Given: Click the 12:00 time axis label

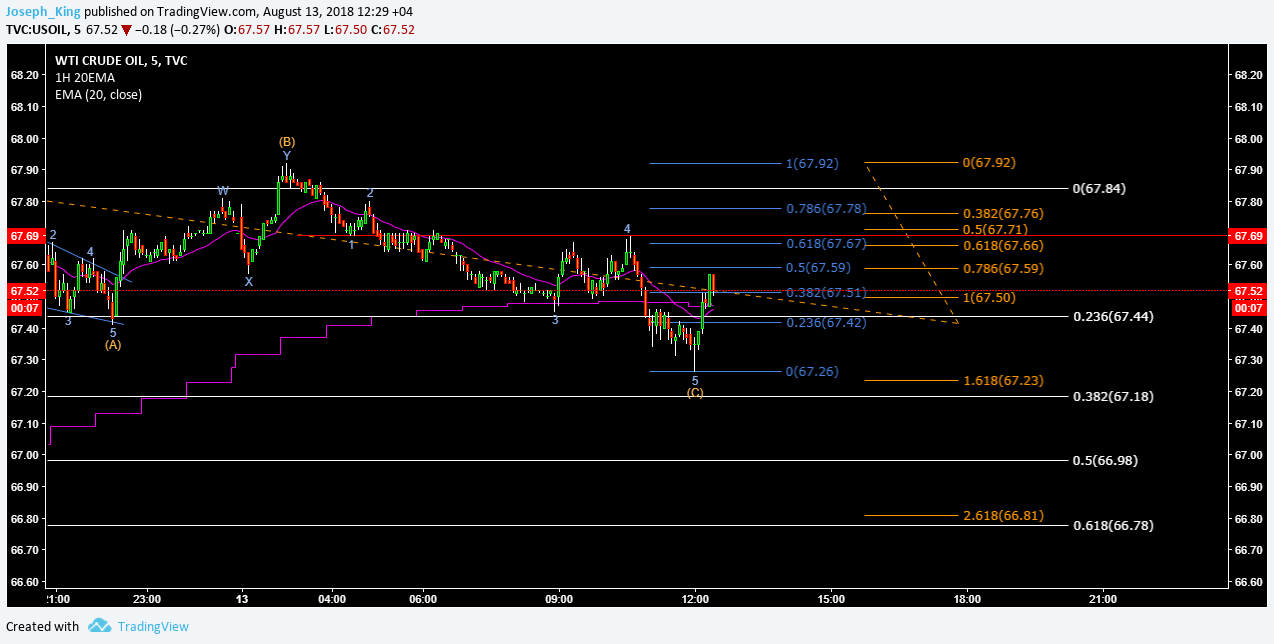Looking at the screenshot, I should (695, 600).
